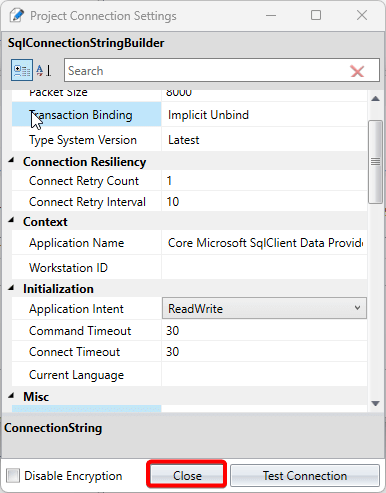Image resolution: width=386 pixels, height=493 pixels.
Task: Close window using title bar X
Action: point(362,15)
